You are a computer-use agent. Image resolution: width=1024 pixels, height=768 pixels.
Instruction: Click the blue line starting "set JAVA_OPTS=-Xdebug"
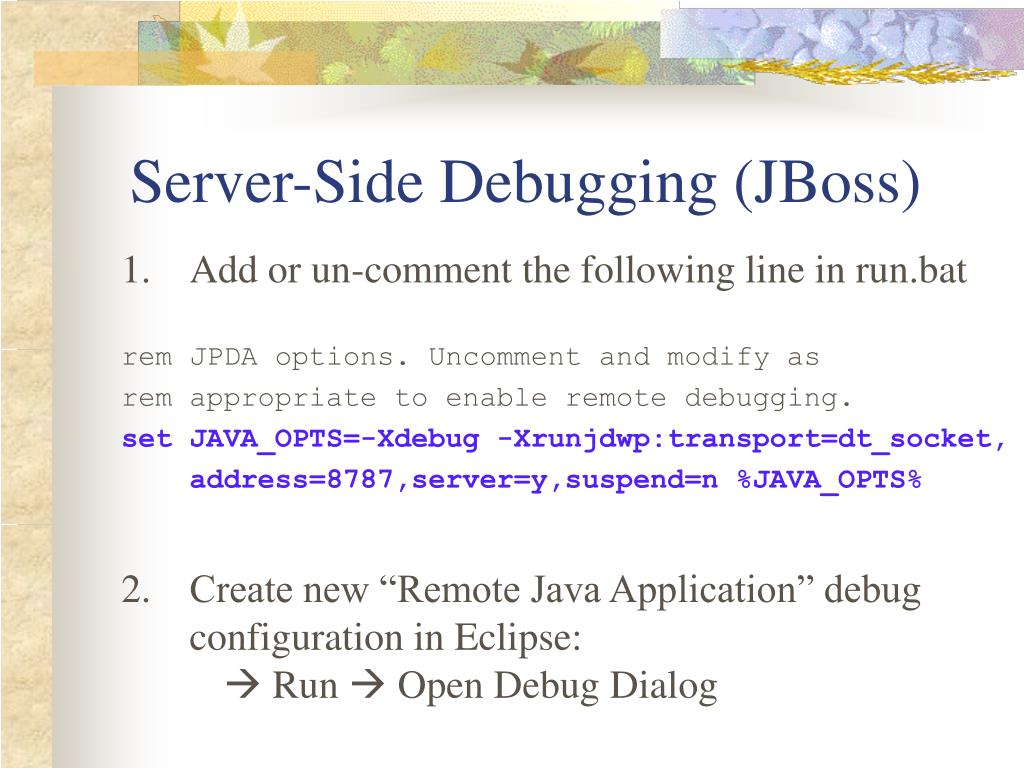564,440
